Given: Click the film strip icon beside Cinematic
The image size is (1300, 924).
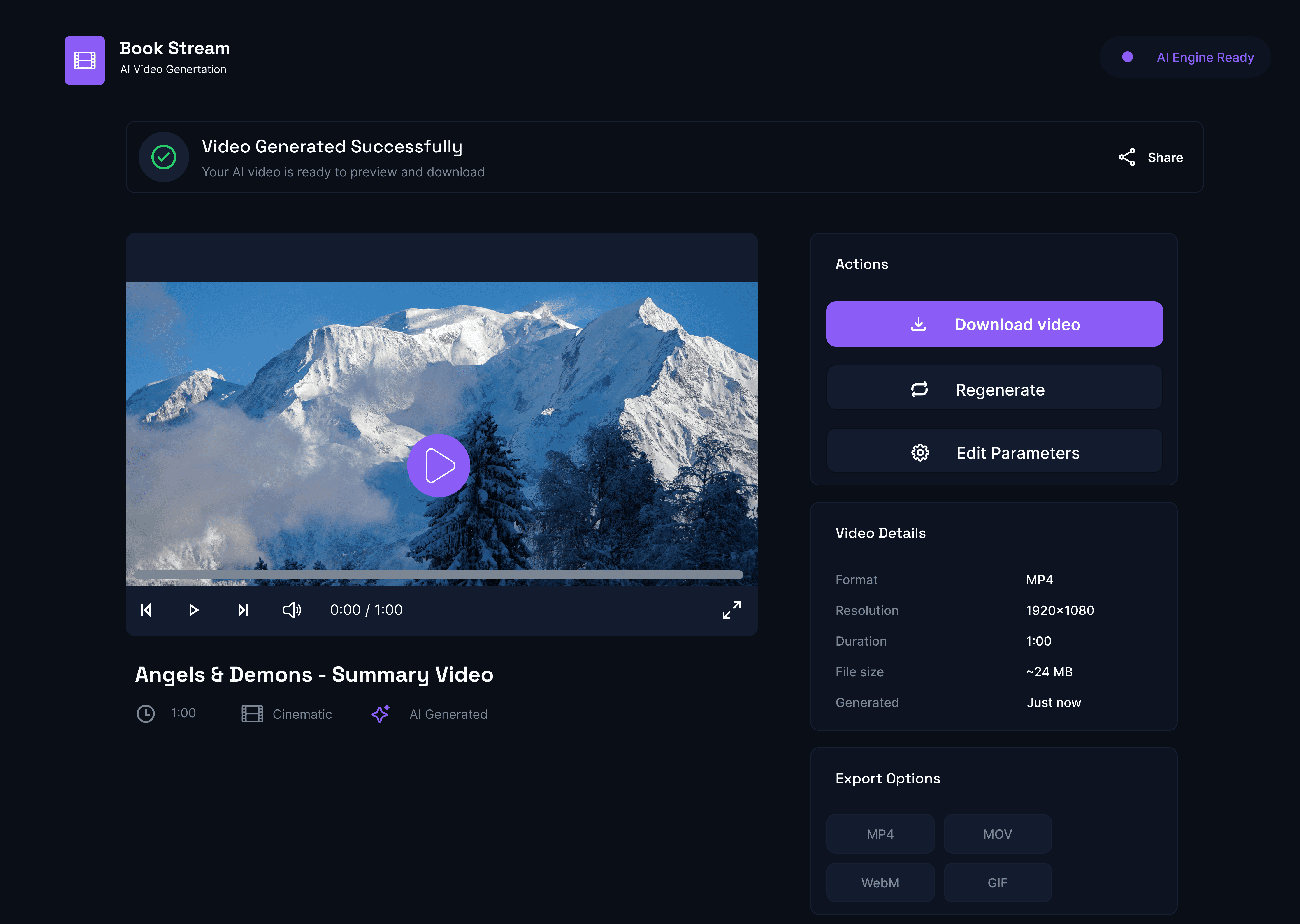Looking at the screenshot, I should 252,714.
